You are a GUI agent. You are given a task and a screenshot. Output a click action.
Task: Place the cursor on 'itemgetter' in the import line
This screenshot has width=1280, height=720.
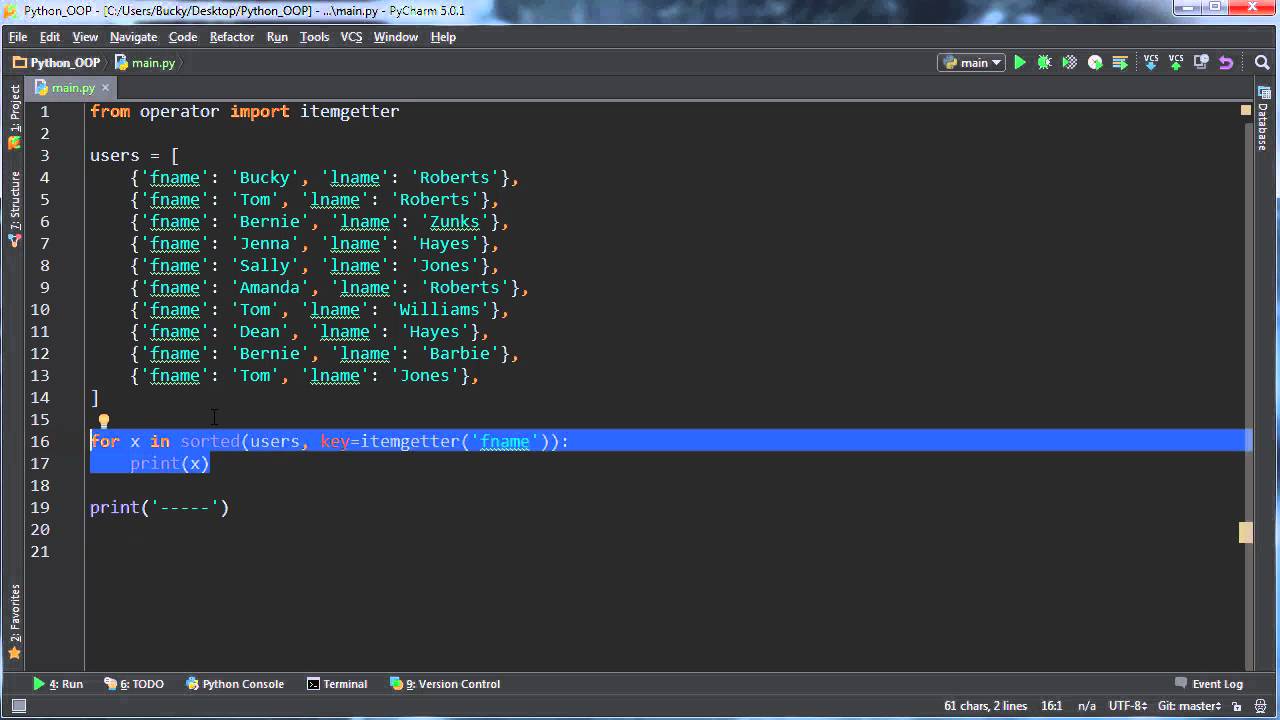pyautogui.click(x=349, y=111)
